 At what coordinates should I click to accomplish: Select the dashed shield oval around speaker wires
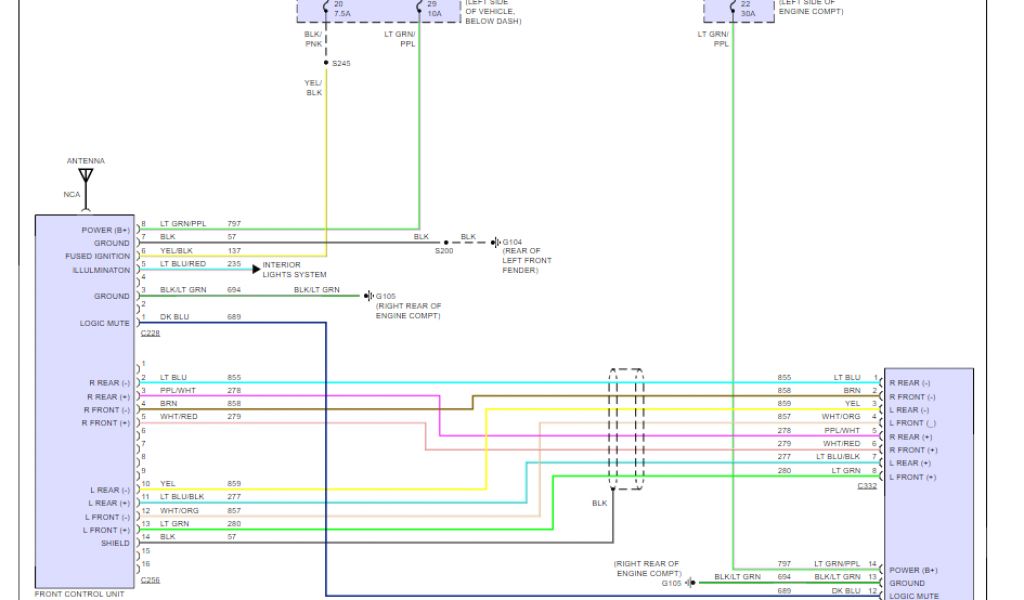point(627,428)
